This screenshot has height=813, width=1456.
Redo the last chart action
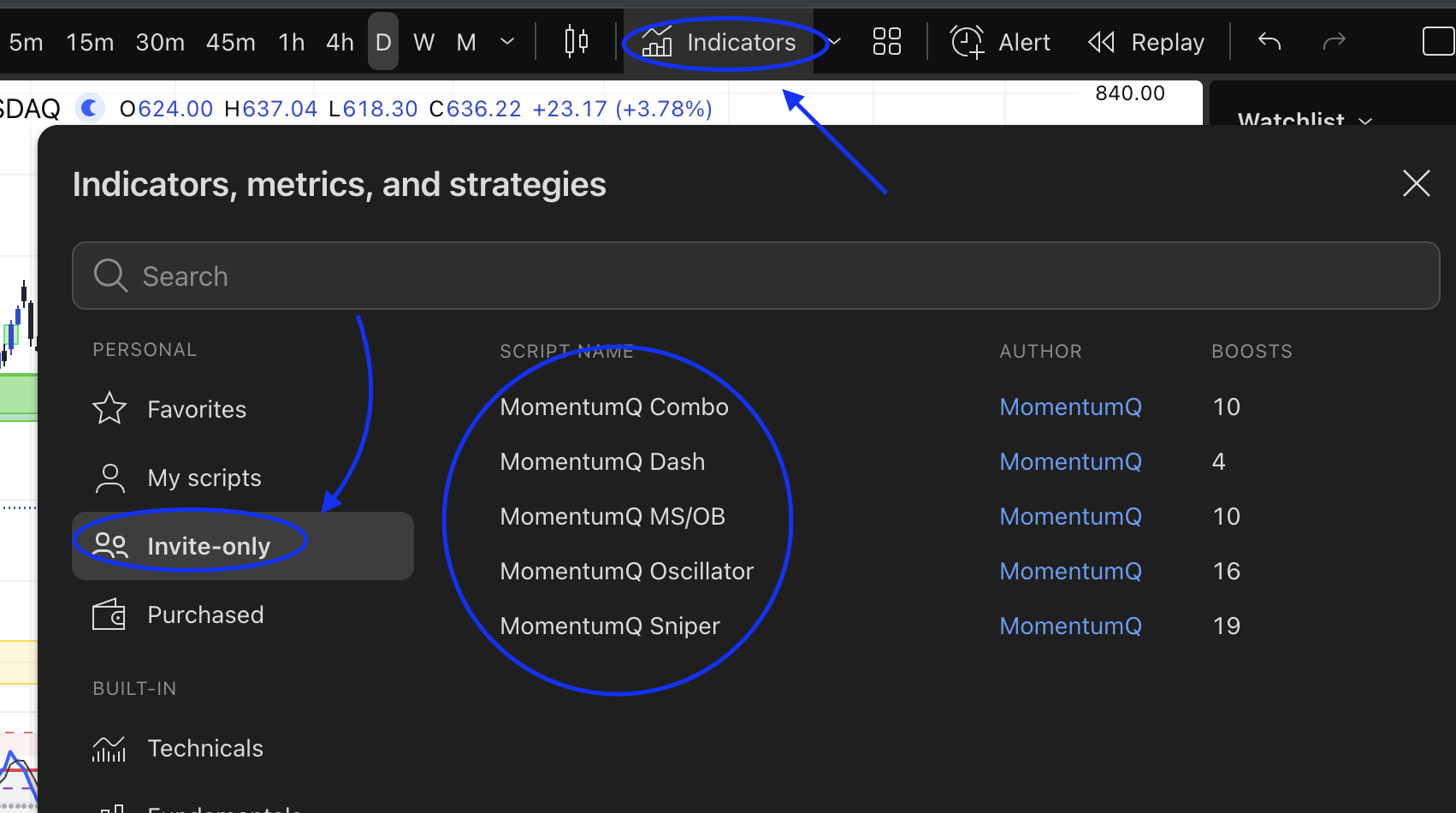(1335, 40)
